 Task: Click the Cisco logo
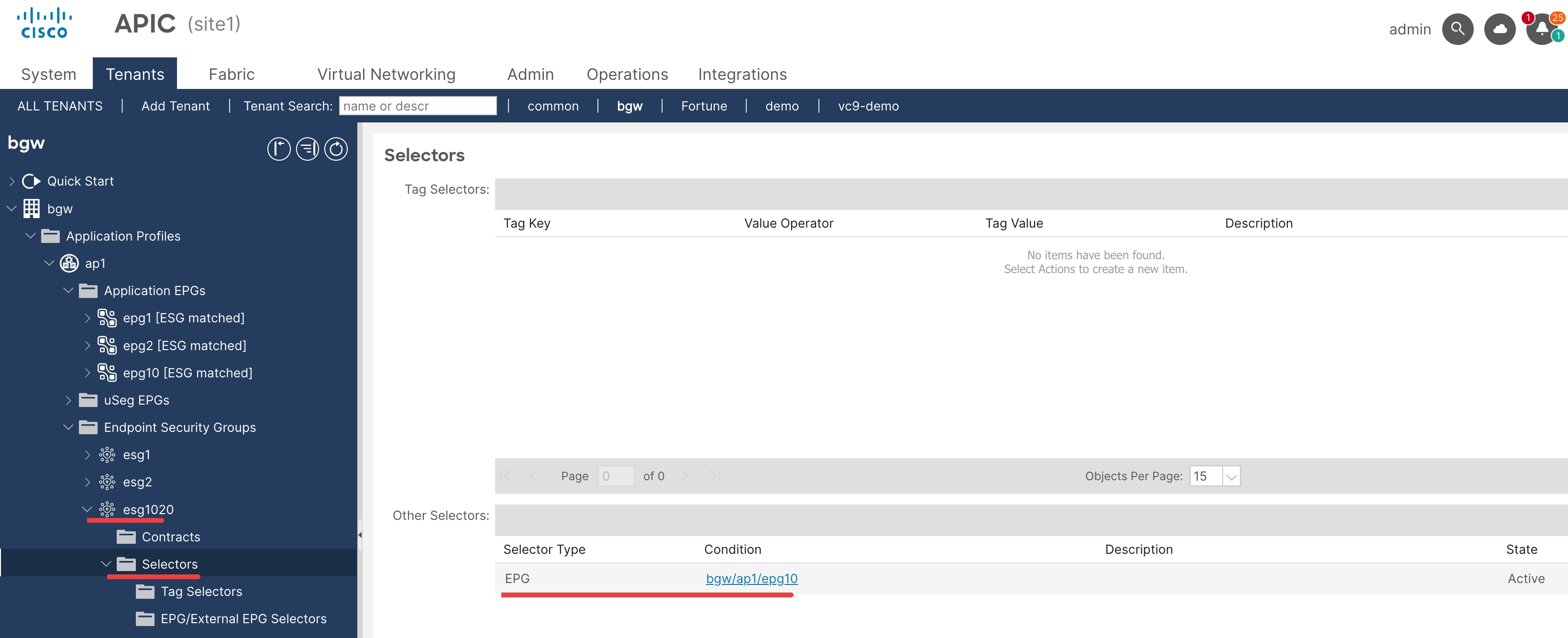[x=44, y=23]
